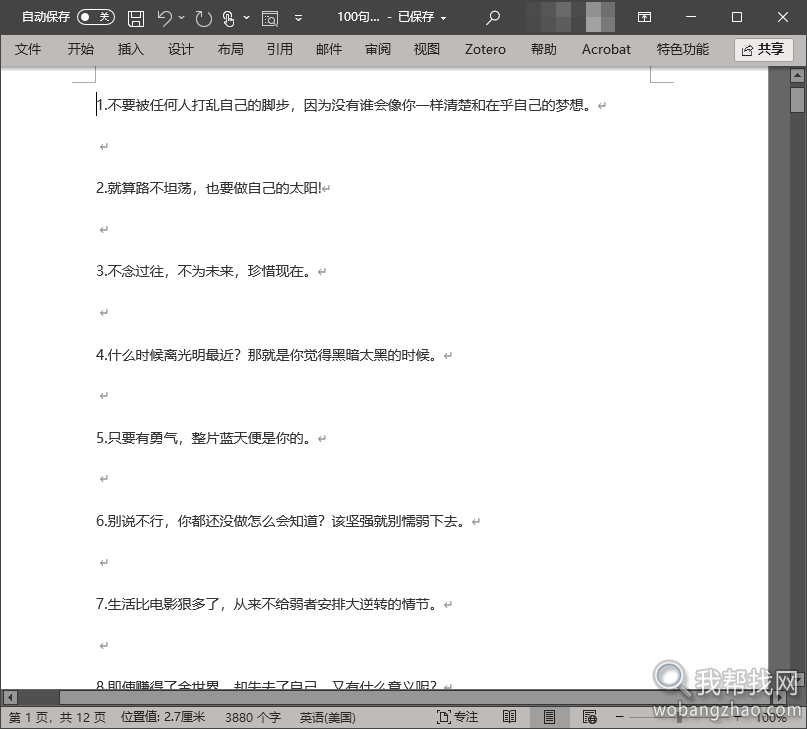This screenshot has width=807, height=729.
Task: Open the Zotero tab
Action: (485, 49)
